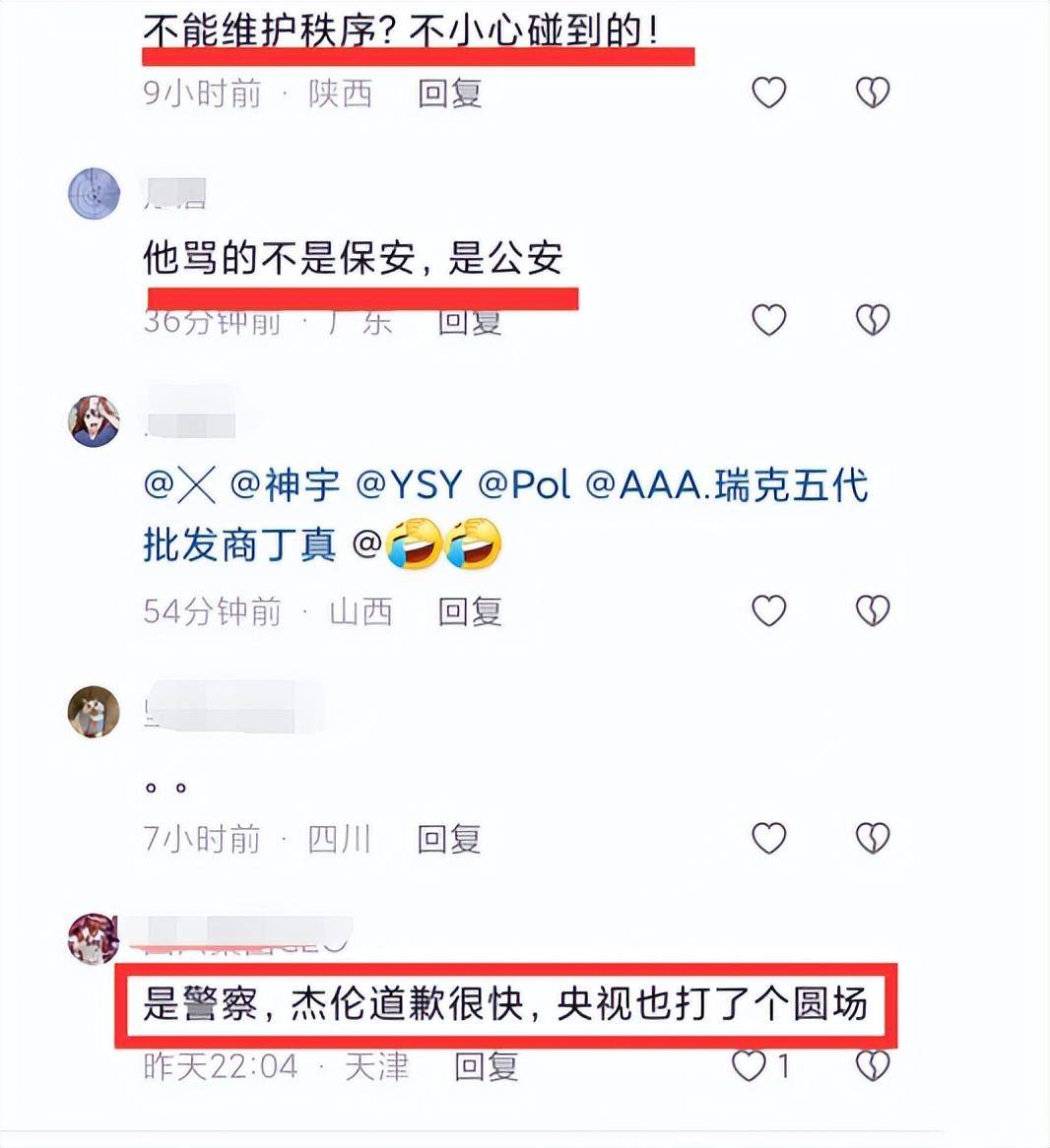Image resolution: width=1050 pixels, height=1148 pixels.
Task: Reply to the 7小时前 Sichuan comment
Action: (x=449, y=839)
